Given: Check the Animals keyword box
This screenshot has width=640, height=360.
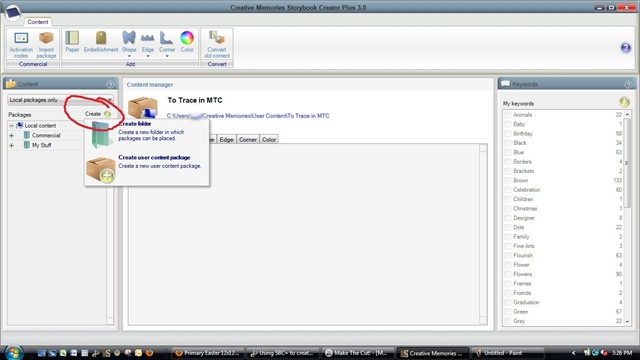Looking at the screenshot, I should point(508,115).
